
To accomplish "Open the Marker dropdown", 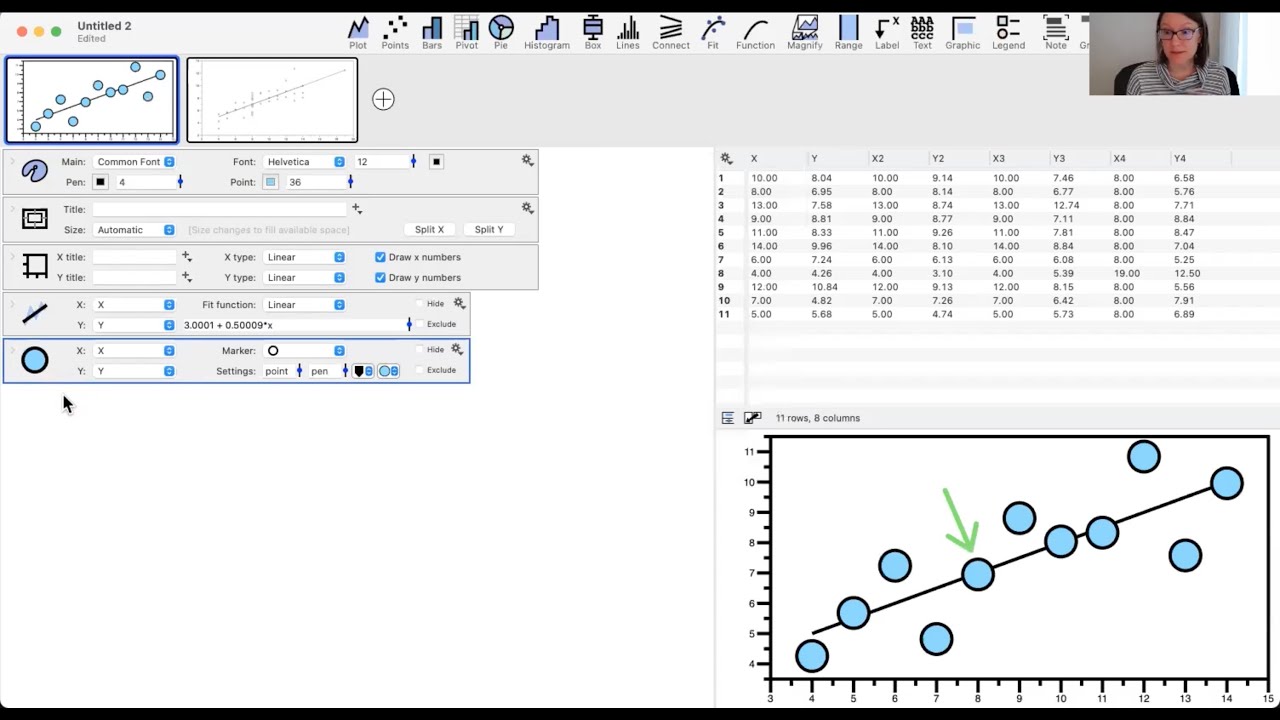I will [304, 351].
